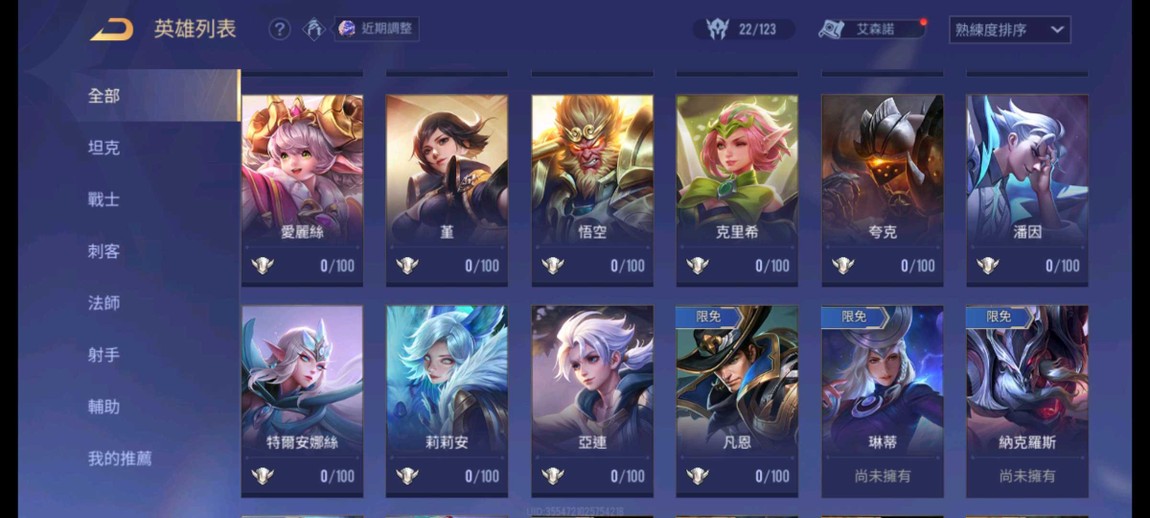Click the mastery emblem under 愛麗絲
The height and width of the screenshot is (518, 1150).
click(x=263, y=266)
